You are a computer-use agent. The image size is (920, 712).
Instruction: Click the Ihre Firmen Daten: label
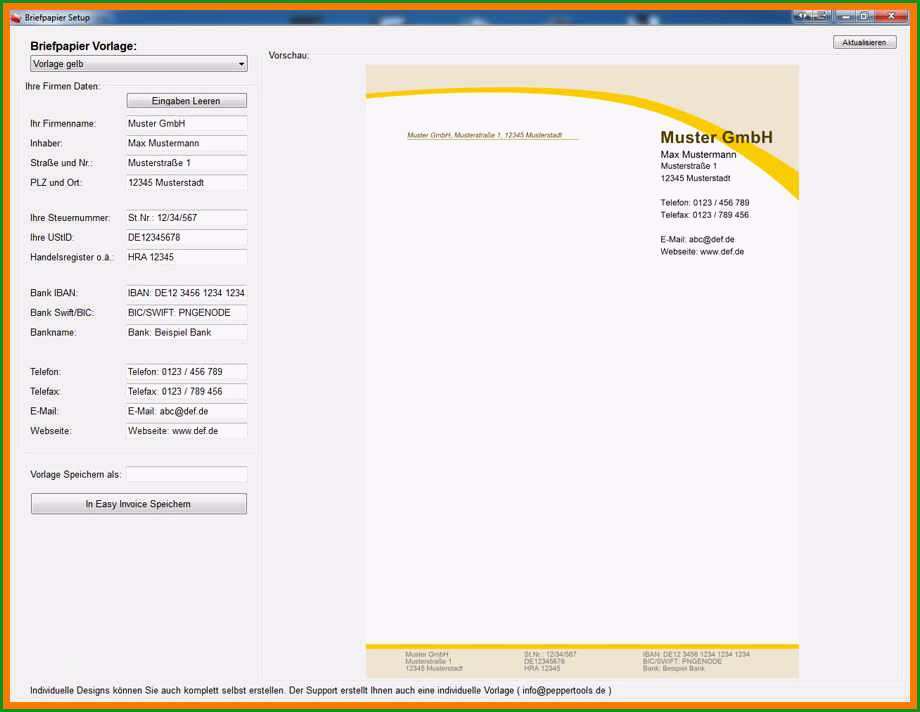[x=63, y=86]
